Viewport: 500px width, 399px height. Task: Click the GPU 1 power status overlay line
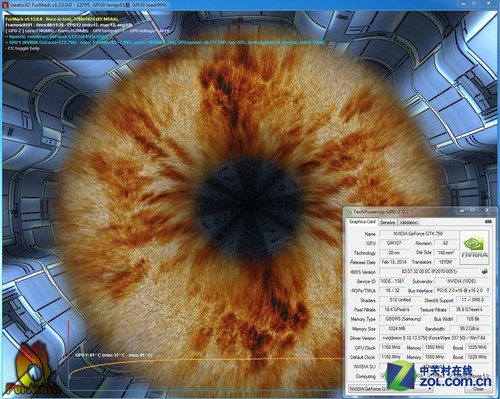[165, 43]
